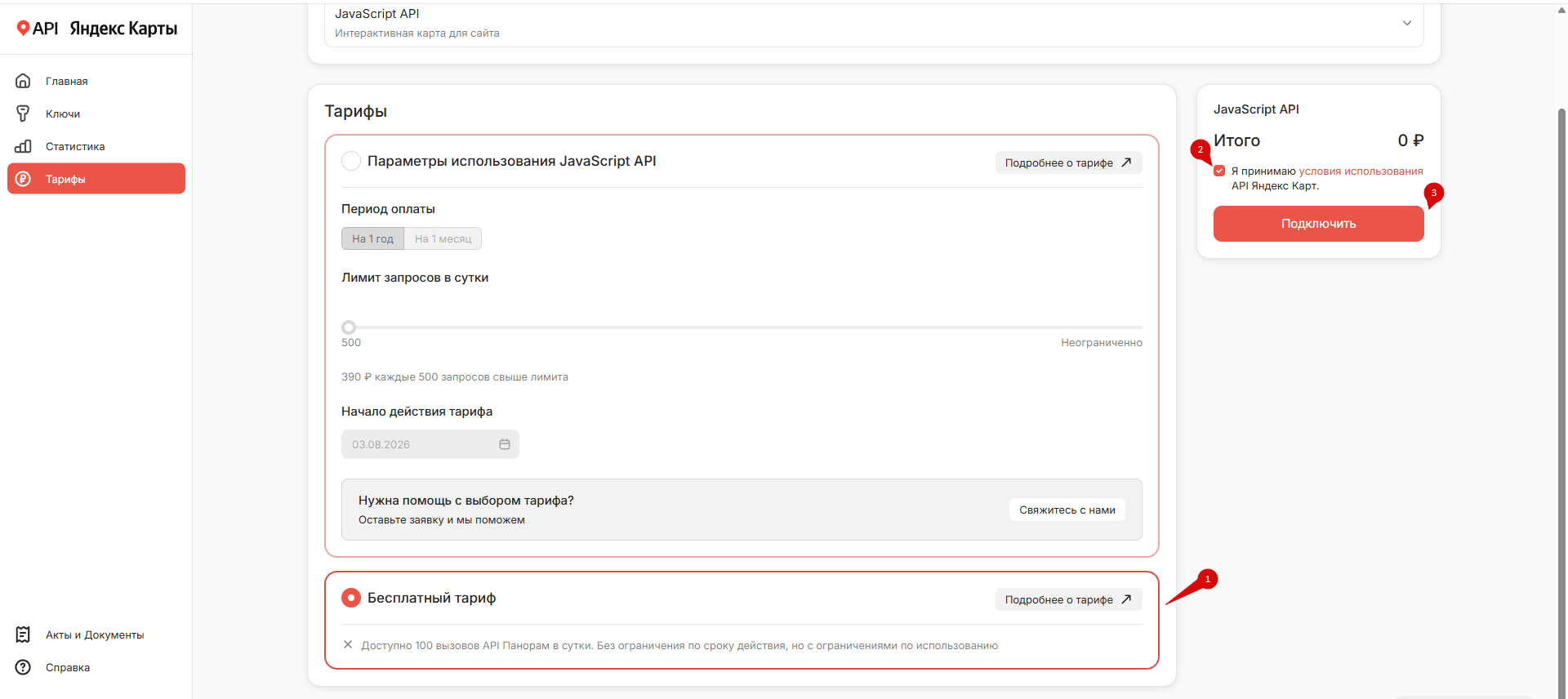
Task: Open Подробнее о тарифе for the paid tariff
Action: [x=1068, y=163]
